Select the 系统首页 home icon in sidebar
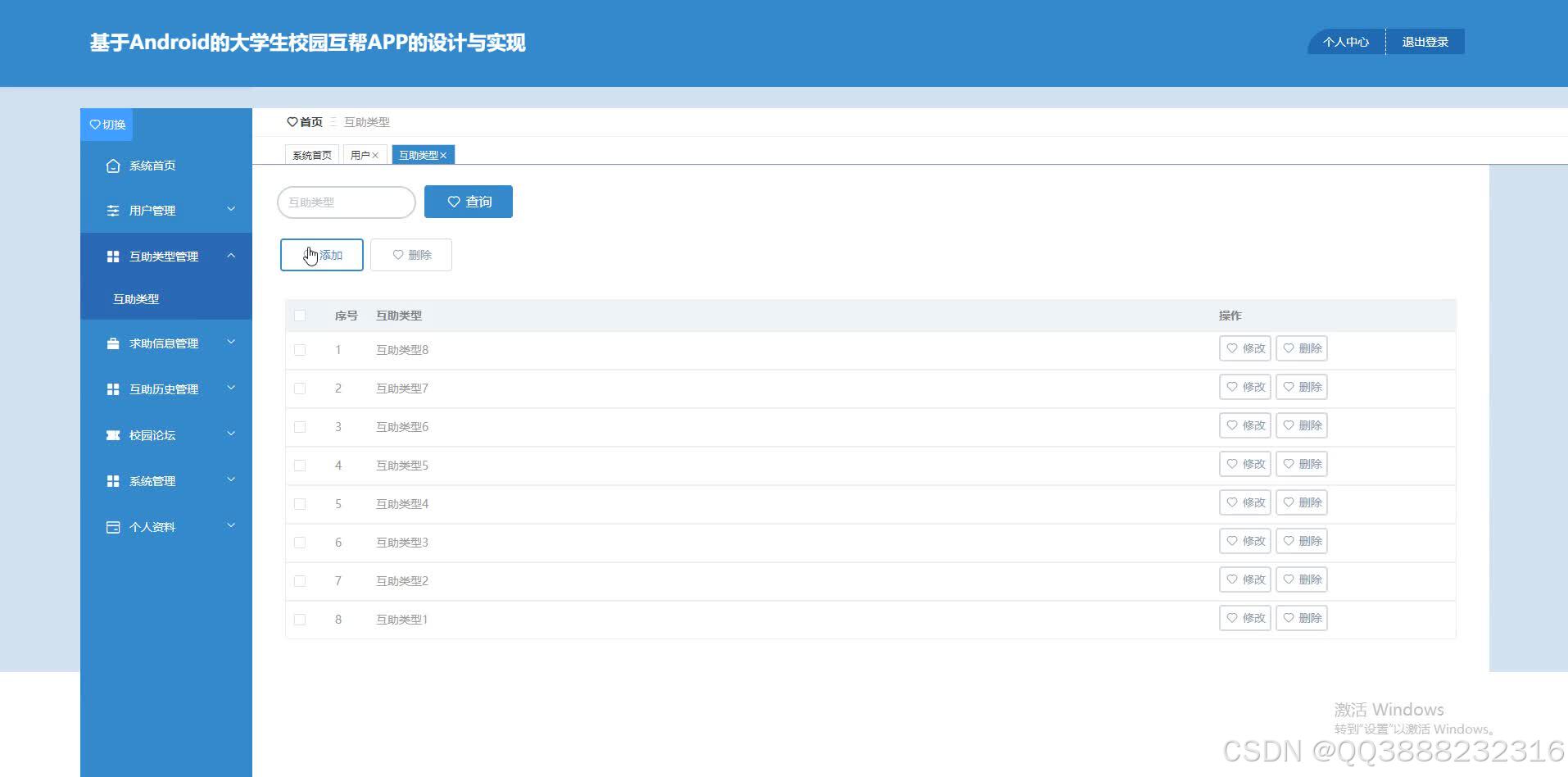The image size is (1568, 777). point(113,166)
